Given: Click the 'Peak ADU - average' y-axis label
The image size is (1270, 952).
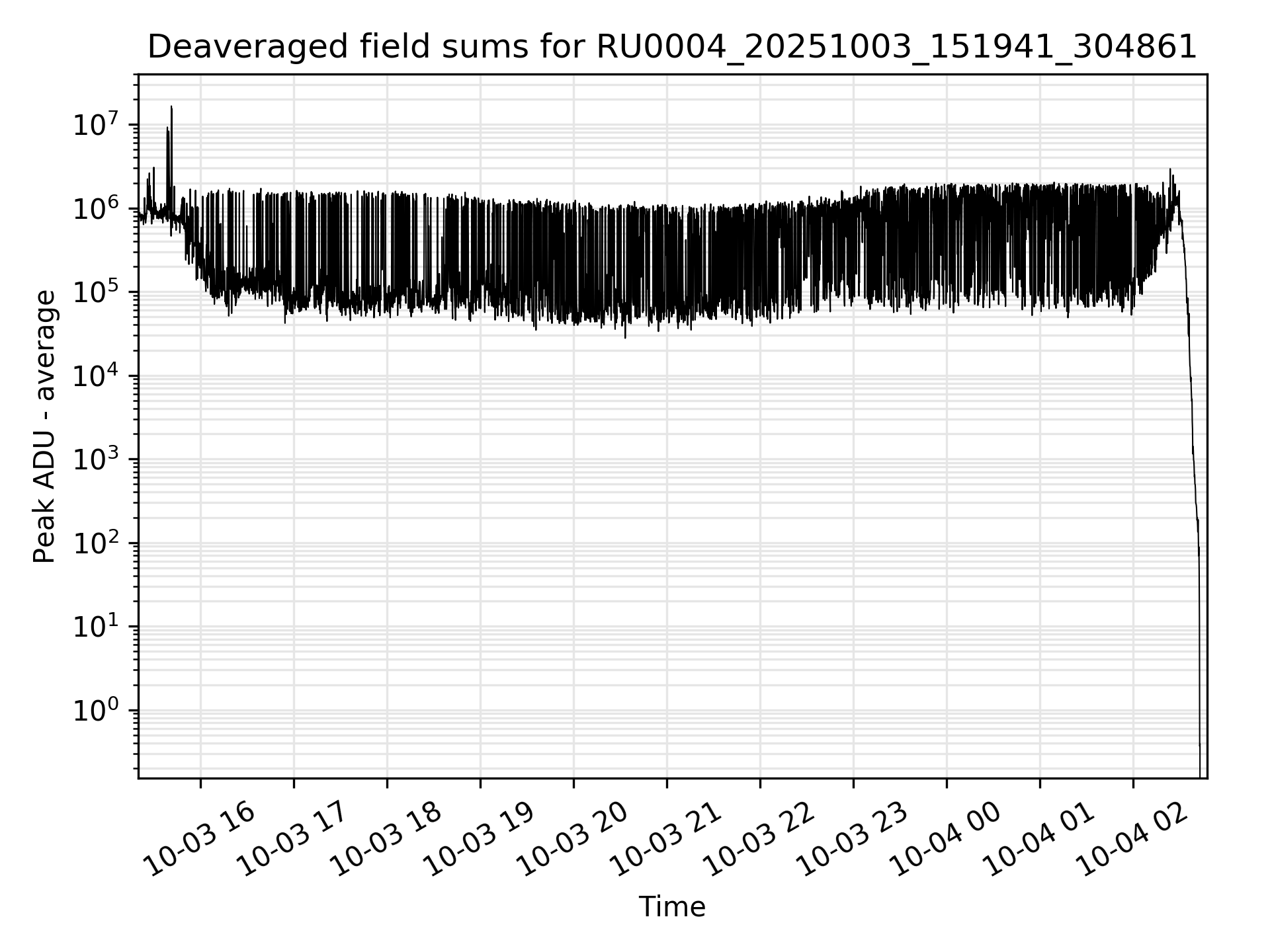Looking at the screenshot, I should 45,426.
